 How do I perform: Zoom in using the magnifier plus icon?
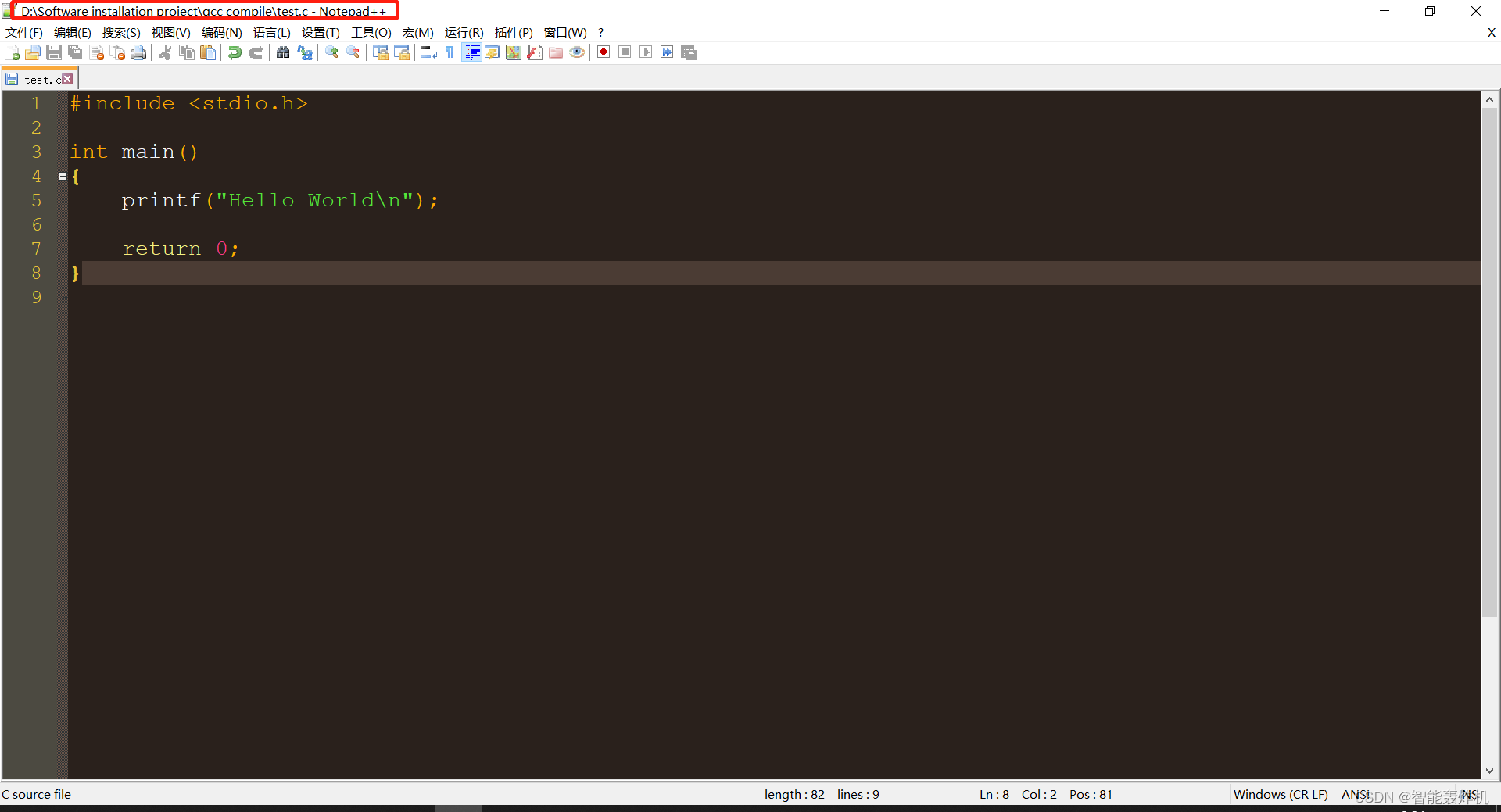click(332, 52)
